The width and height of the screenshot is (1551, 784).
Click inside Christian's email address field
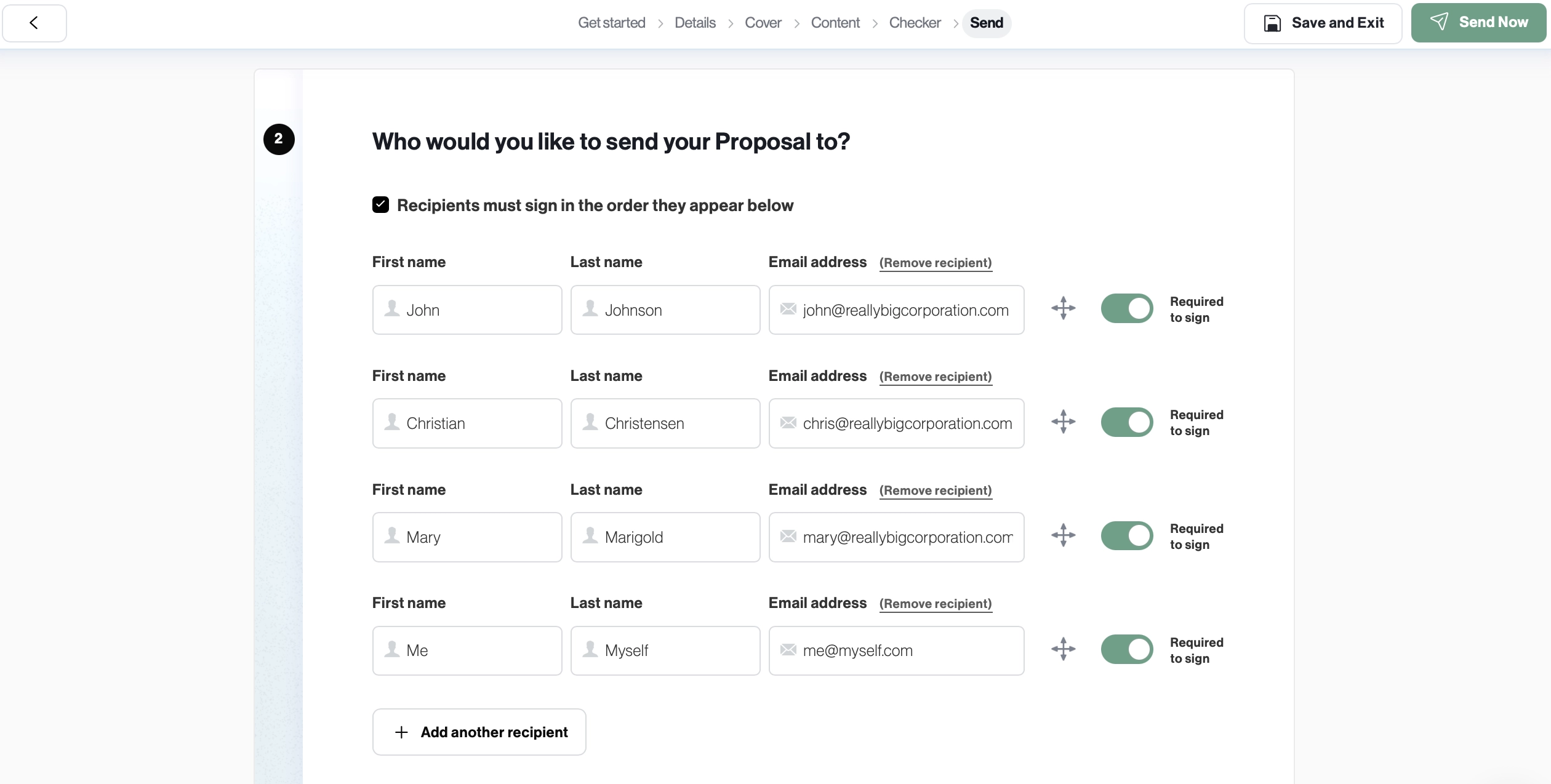tap(896, 423)
